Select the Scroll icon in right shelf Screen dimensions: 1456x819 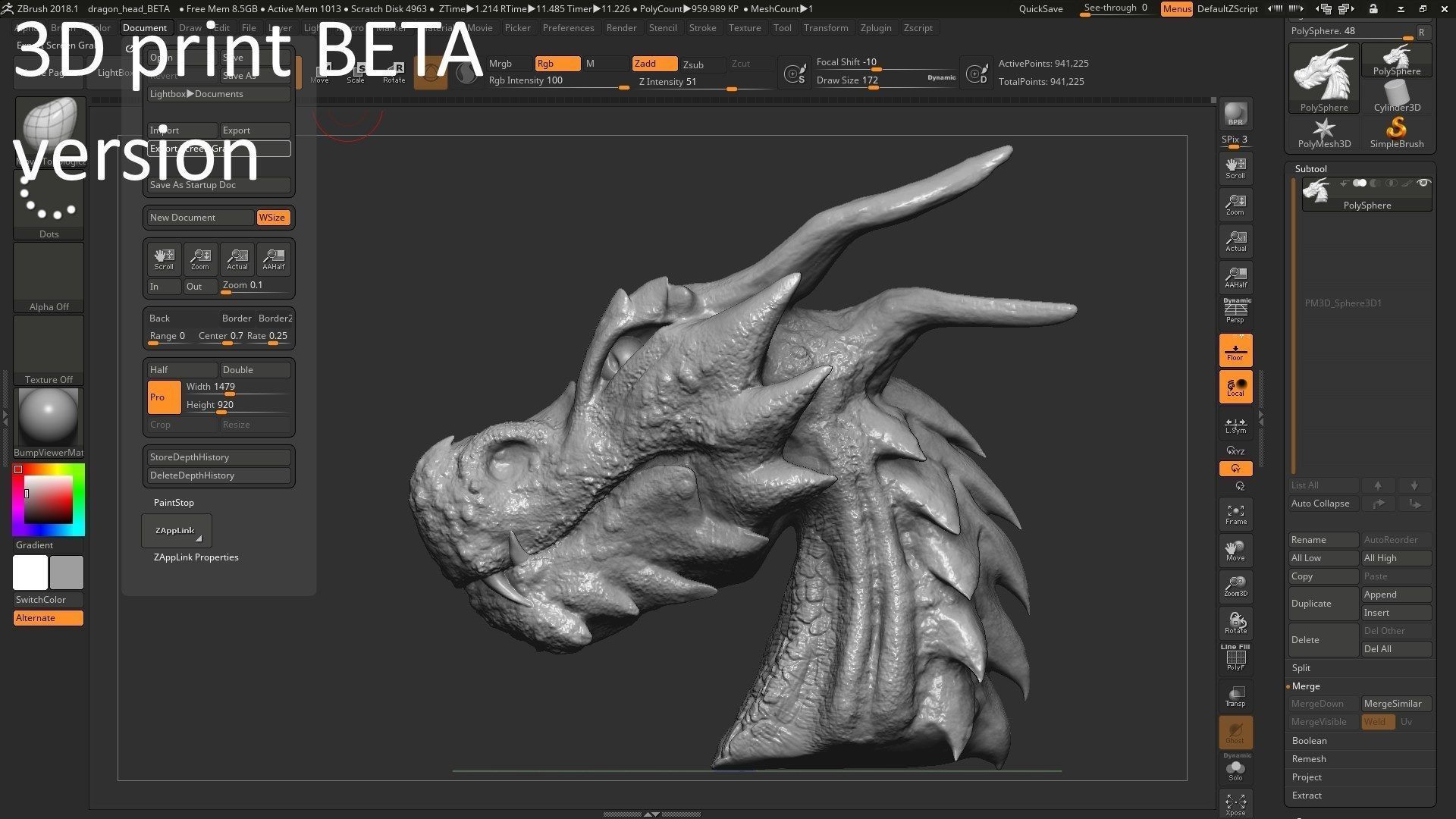tap(1235, 168)
